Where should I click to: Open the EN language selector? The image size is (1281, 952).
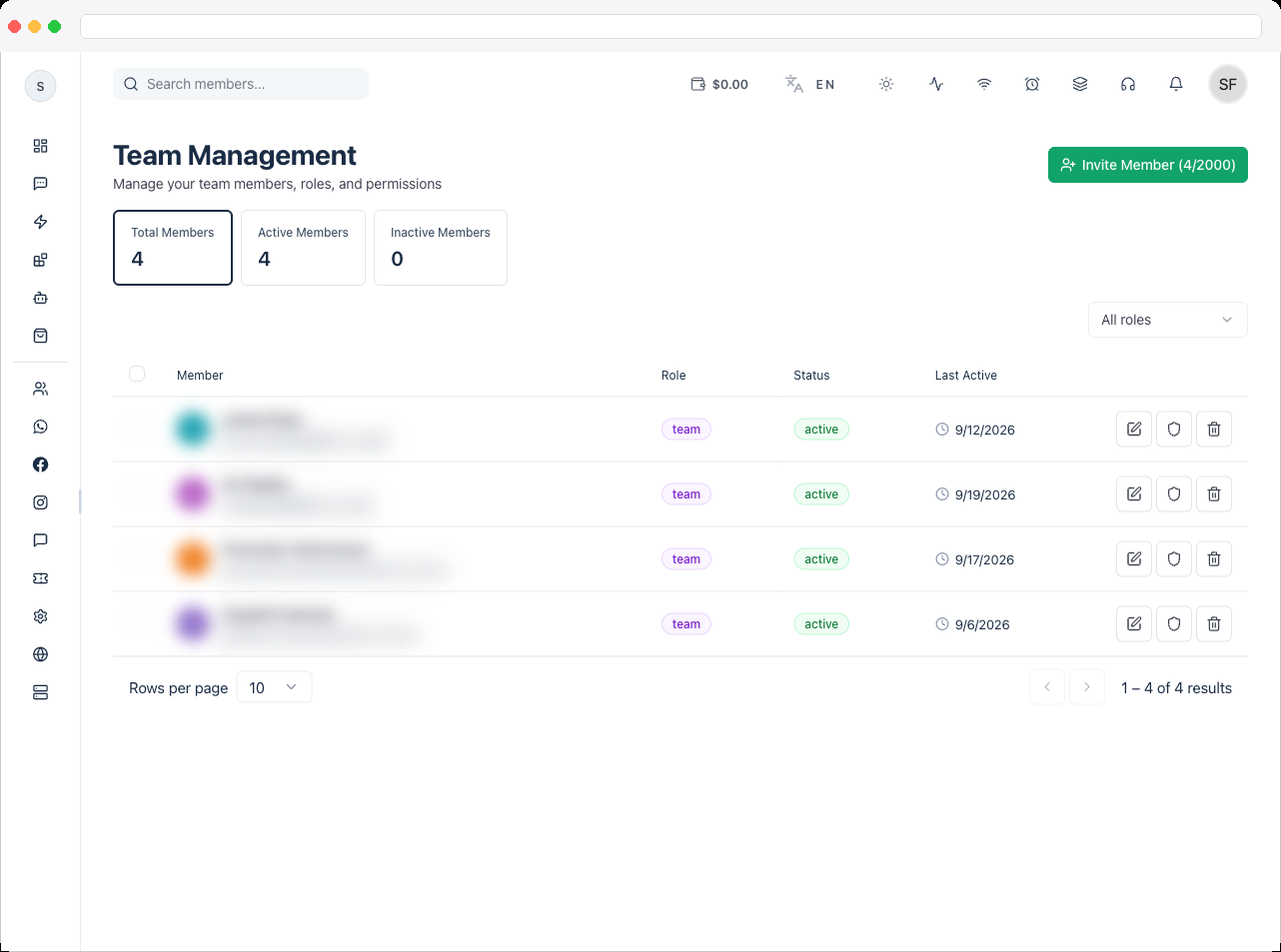(x=809, y=84)
